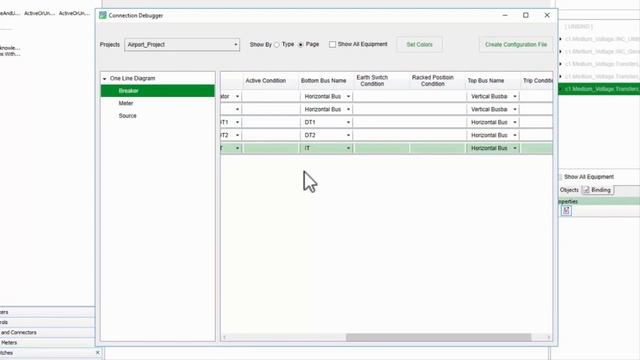Screen dimensions: 640x360
Task: Click Active Condition cell in the DT1 row
Action: (271, 122)
